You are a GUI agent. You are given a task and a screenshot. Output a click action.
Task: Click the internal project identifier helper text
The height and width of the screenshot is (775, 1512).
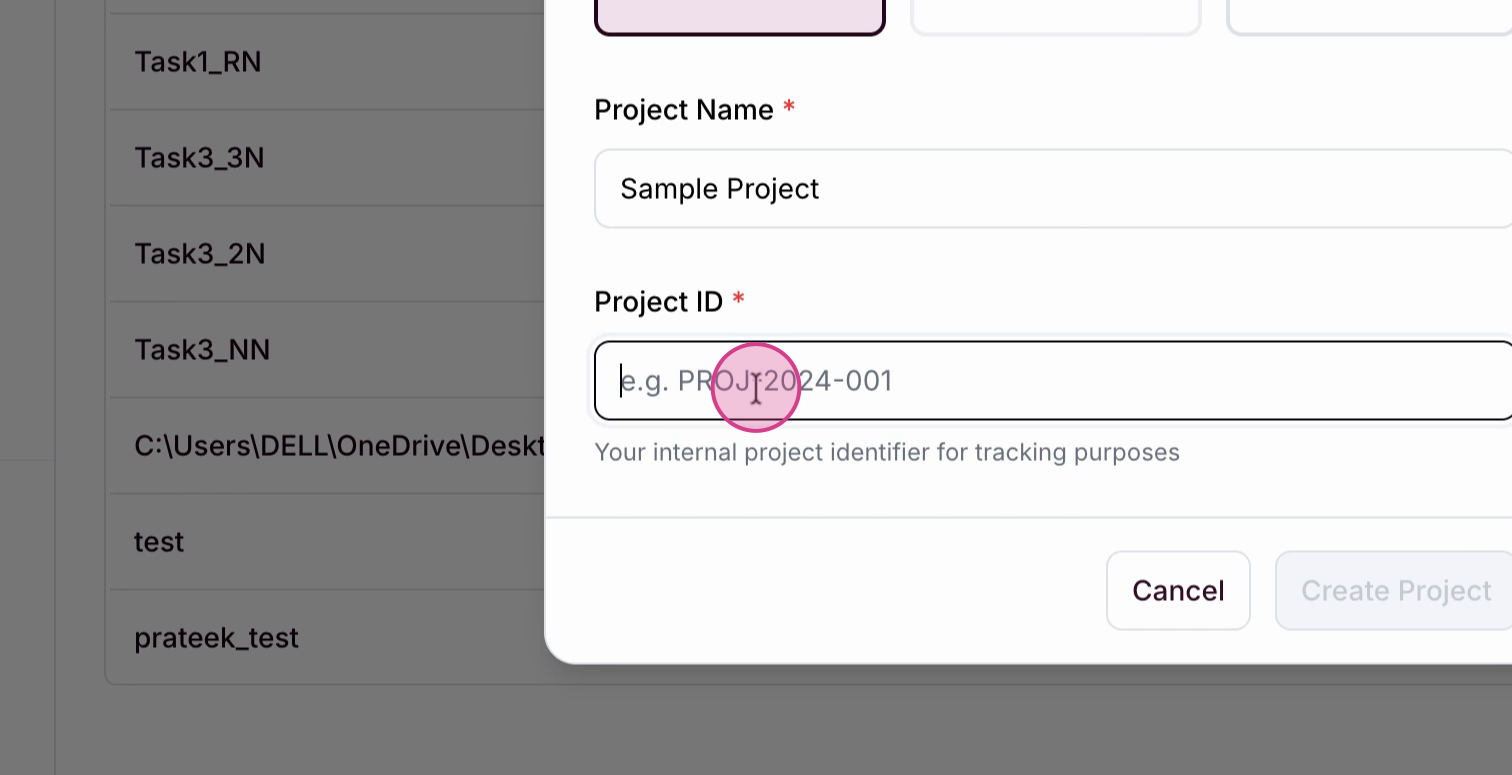coord(886,453)
